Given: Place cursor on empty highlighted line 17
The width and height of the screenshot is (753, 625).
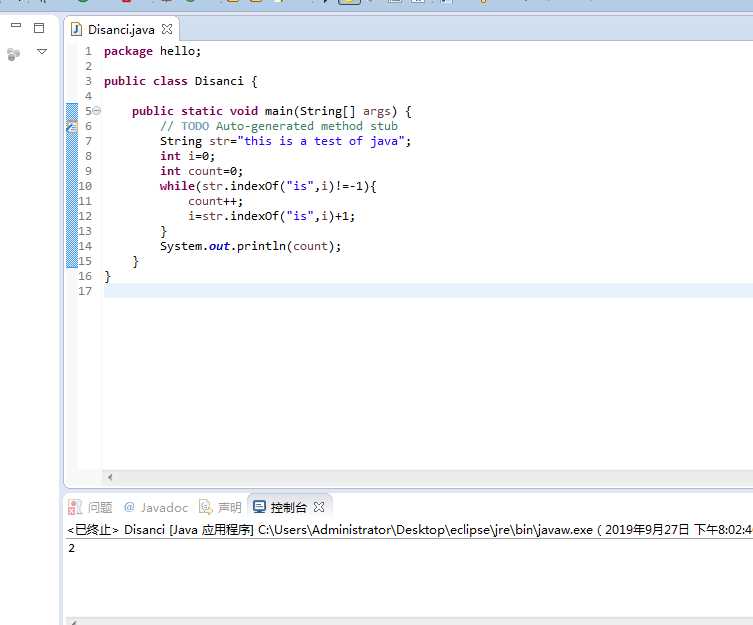Looking at the screenshot, I should (427, 291).
